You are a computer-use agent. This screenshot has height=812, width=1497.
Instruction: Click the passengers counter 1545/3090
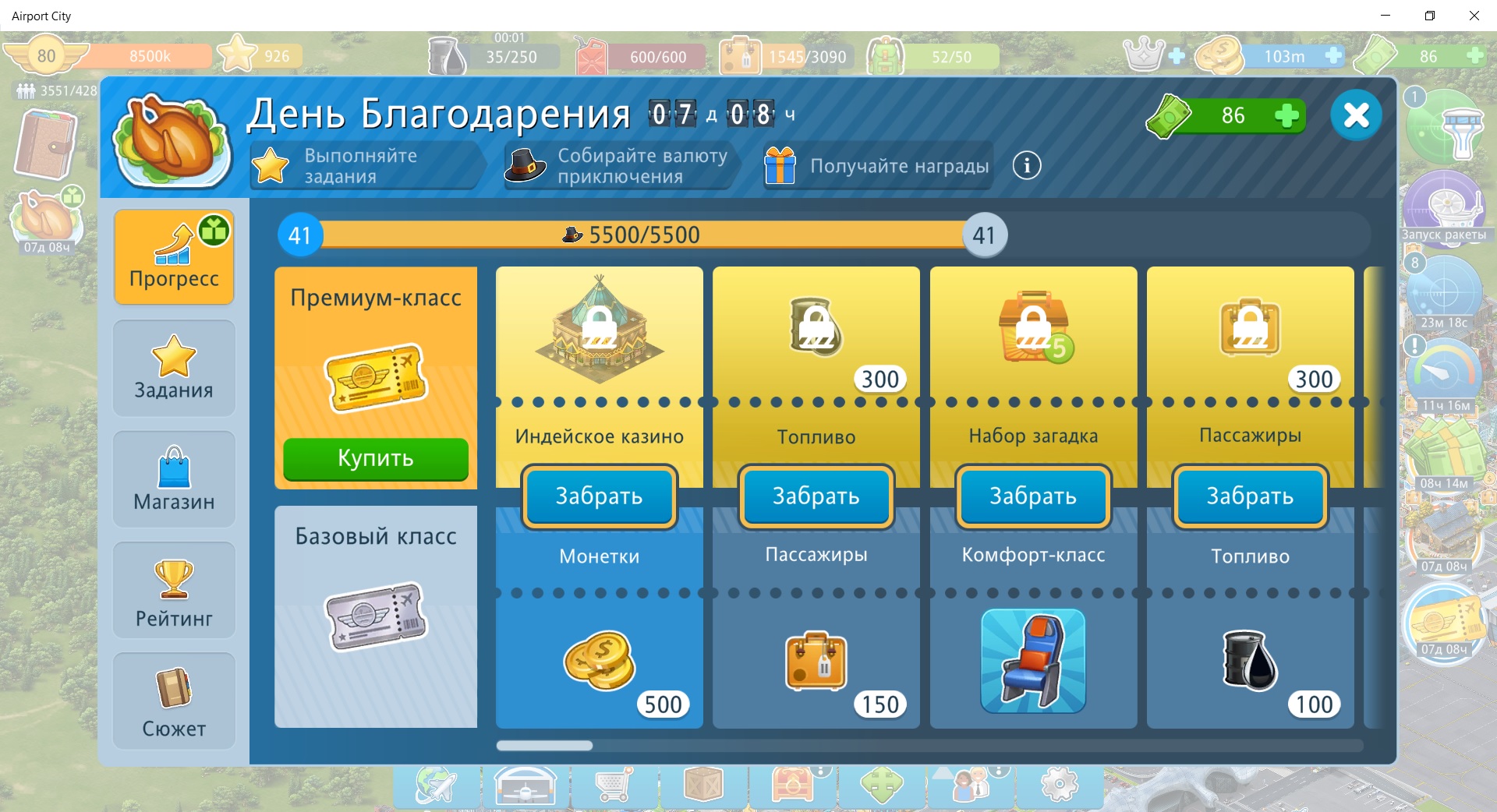[786, 56]
